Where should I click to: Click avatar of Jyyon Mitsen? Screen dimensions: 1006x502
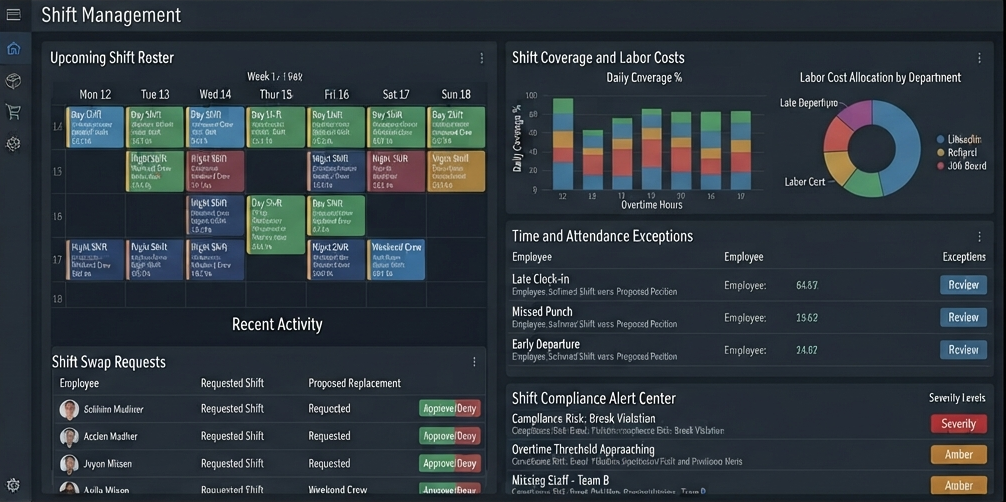coord(69,464)
